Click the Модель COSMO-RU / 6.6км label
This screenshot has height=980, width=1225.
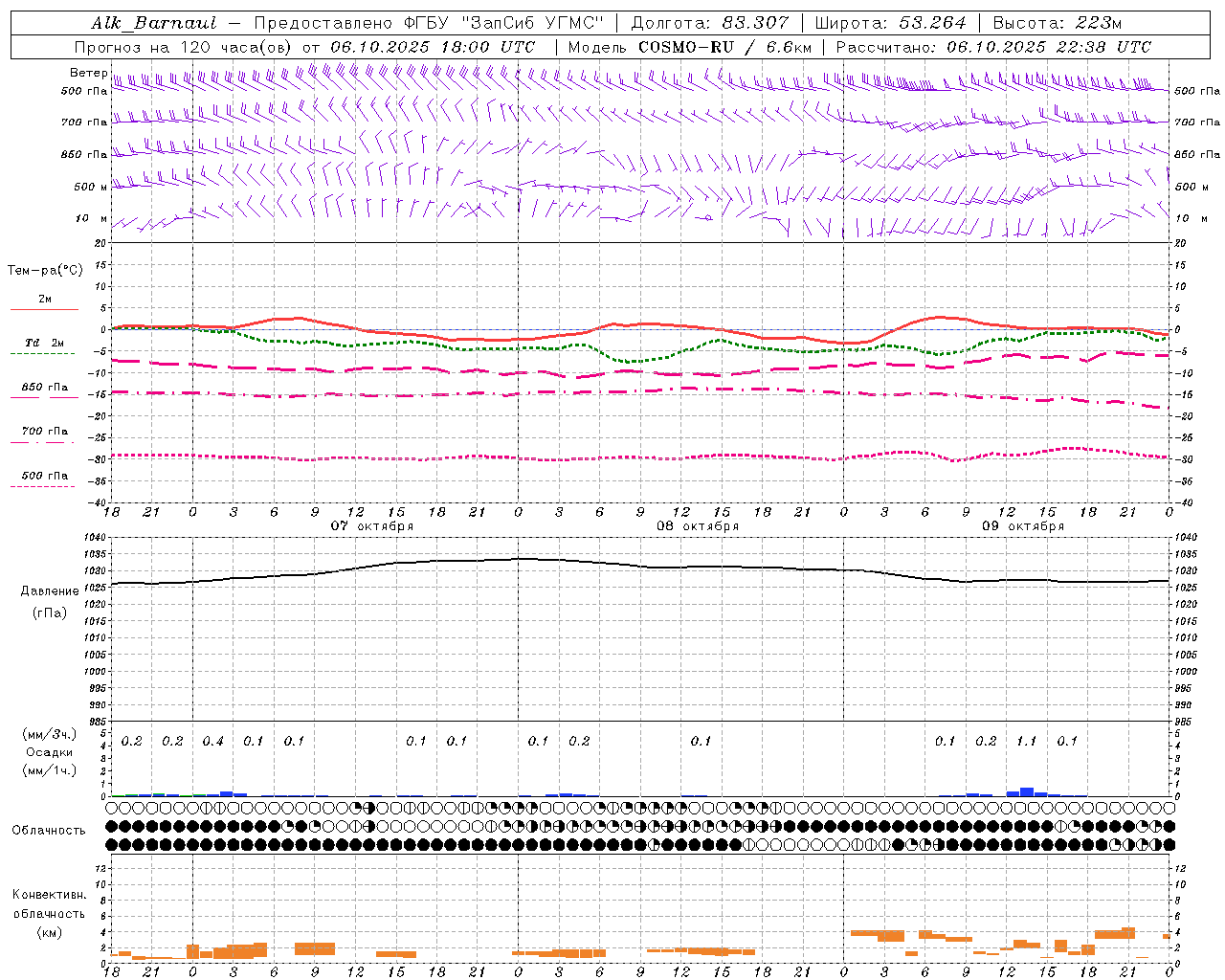690,47
